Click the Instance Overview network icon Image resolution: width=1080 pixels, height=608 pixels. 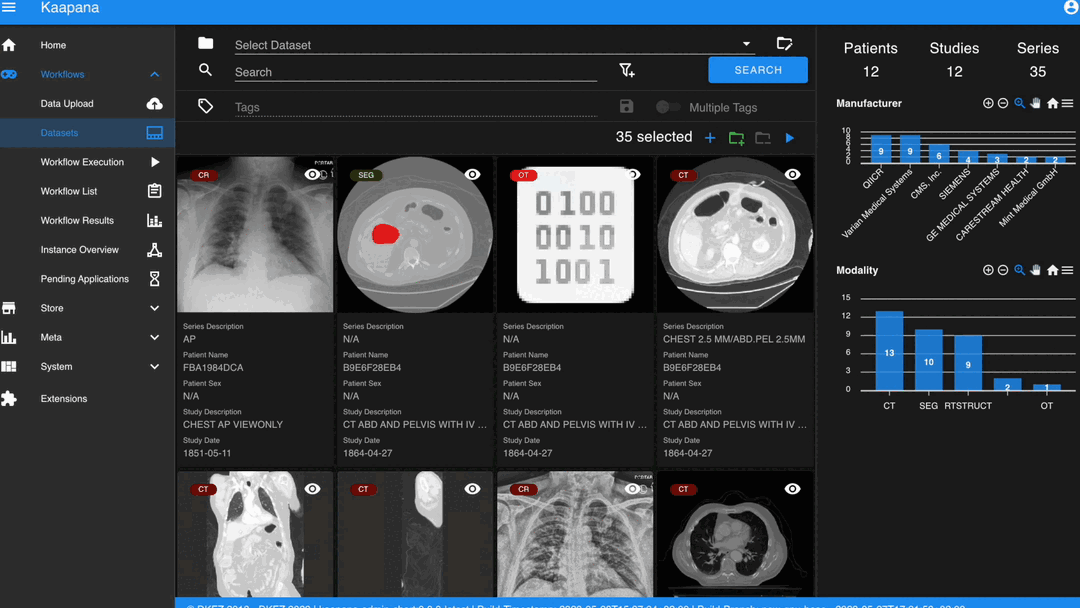pyautogui.click(x=154, y=250)
